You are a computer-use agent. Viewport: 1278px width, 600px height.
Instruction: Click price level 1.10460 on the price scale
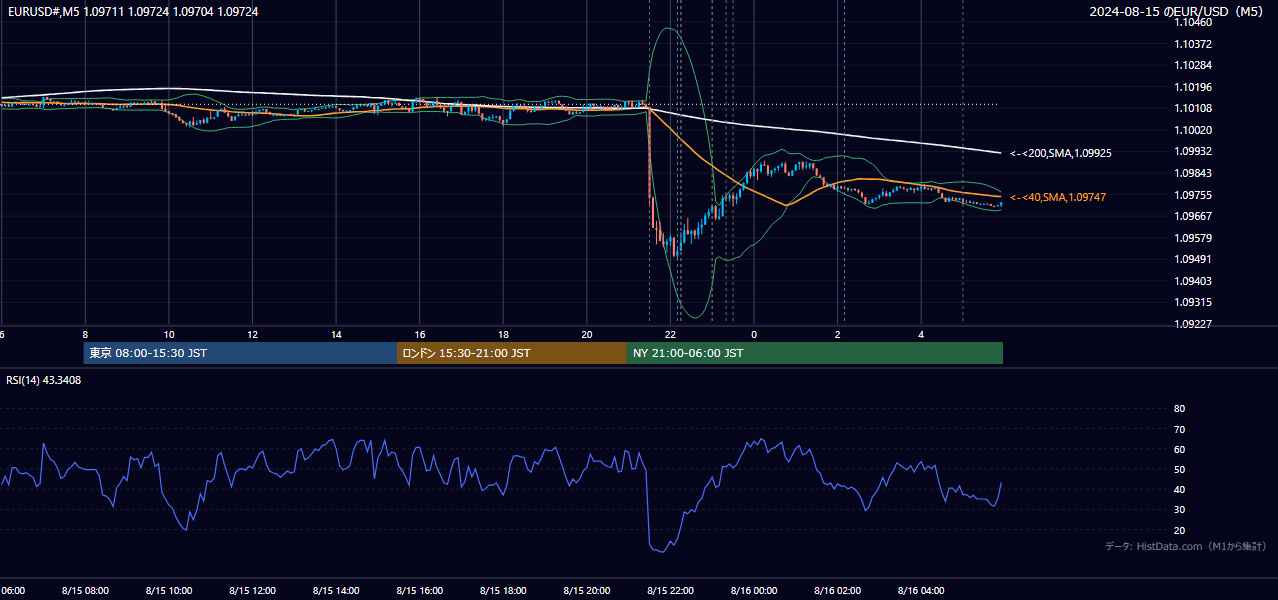[x=1192, y=22]
